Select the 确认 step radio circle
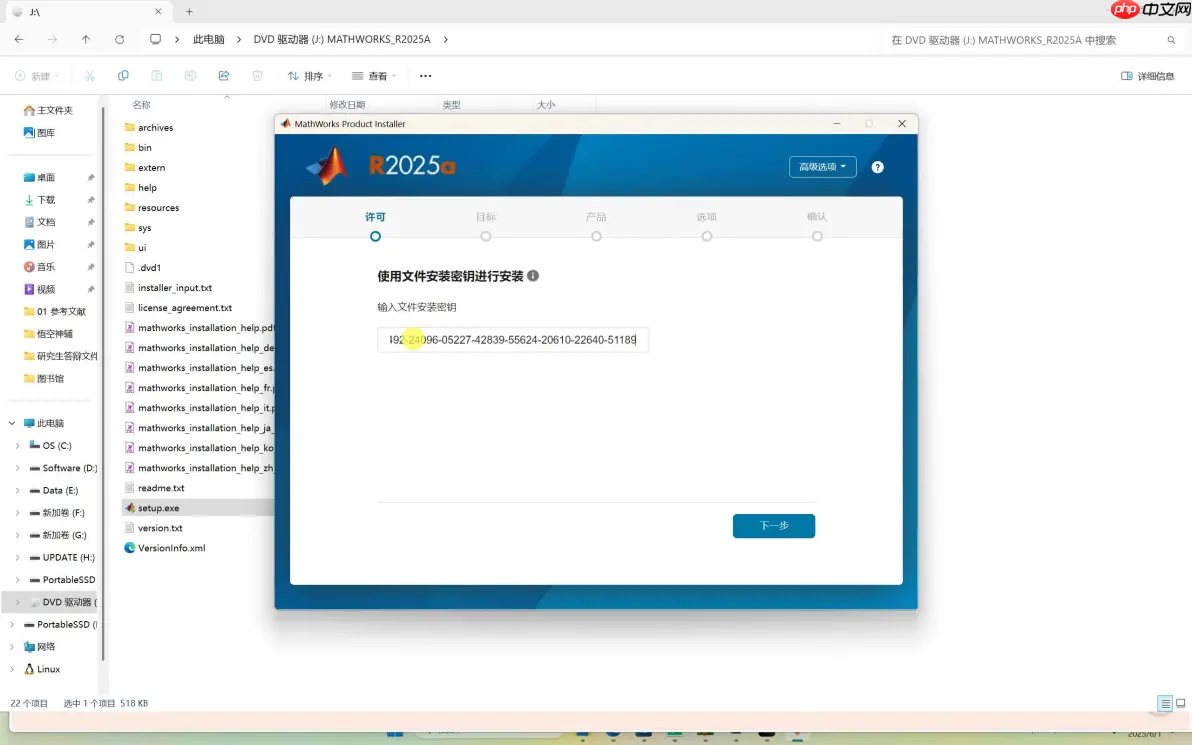 (x=817, y=236)
